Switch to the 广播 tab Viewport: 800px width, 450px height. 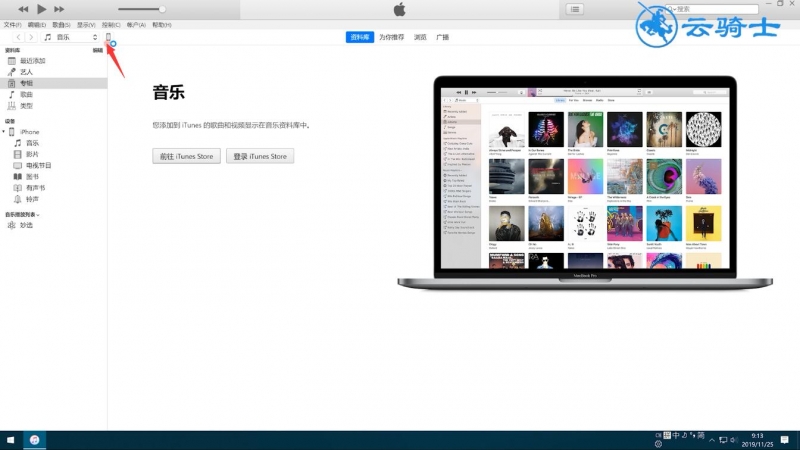(442, 37)
